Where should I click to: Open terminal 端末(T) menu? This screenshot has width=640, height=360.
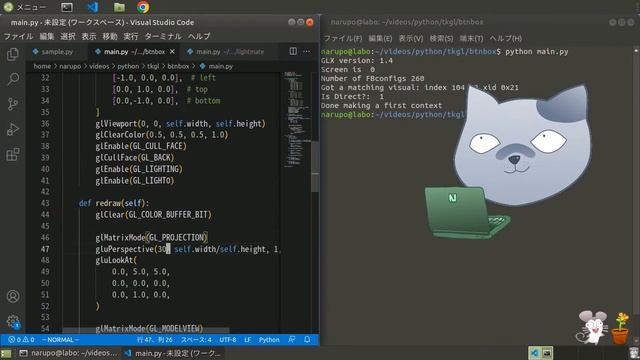point(471,38)
